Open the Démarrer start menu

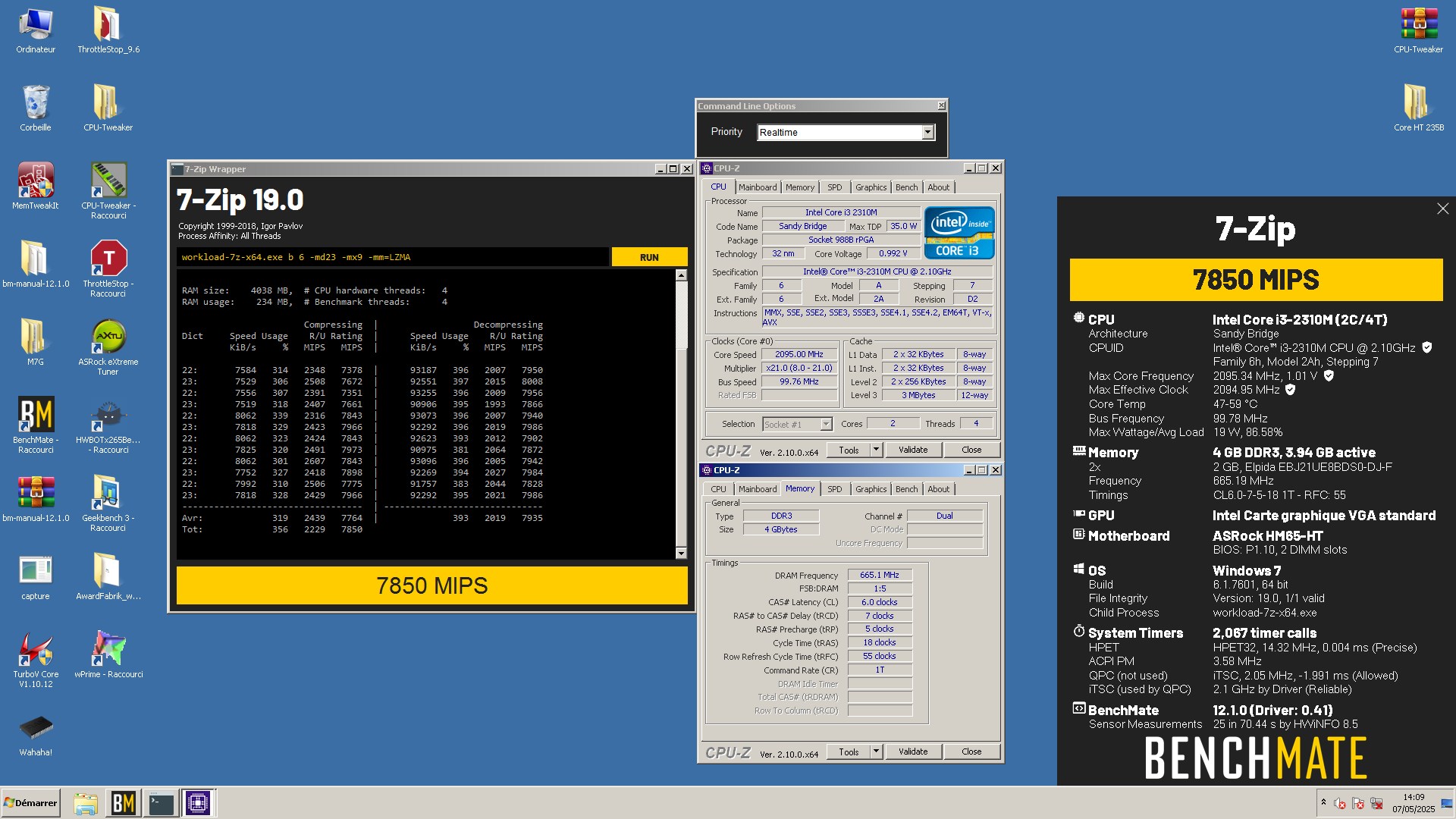tap(30, 803)
